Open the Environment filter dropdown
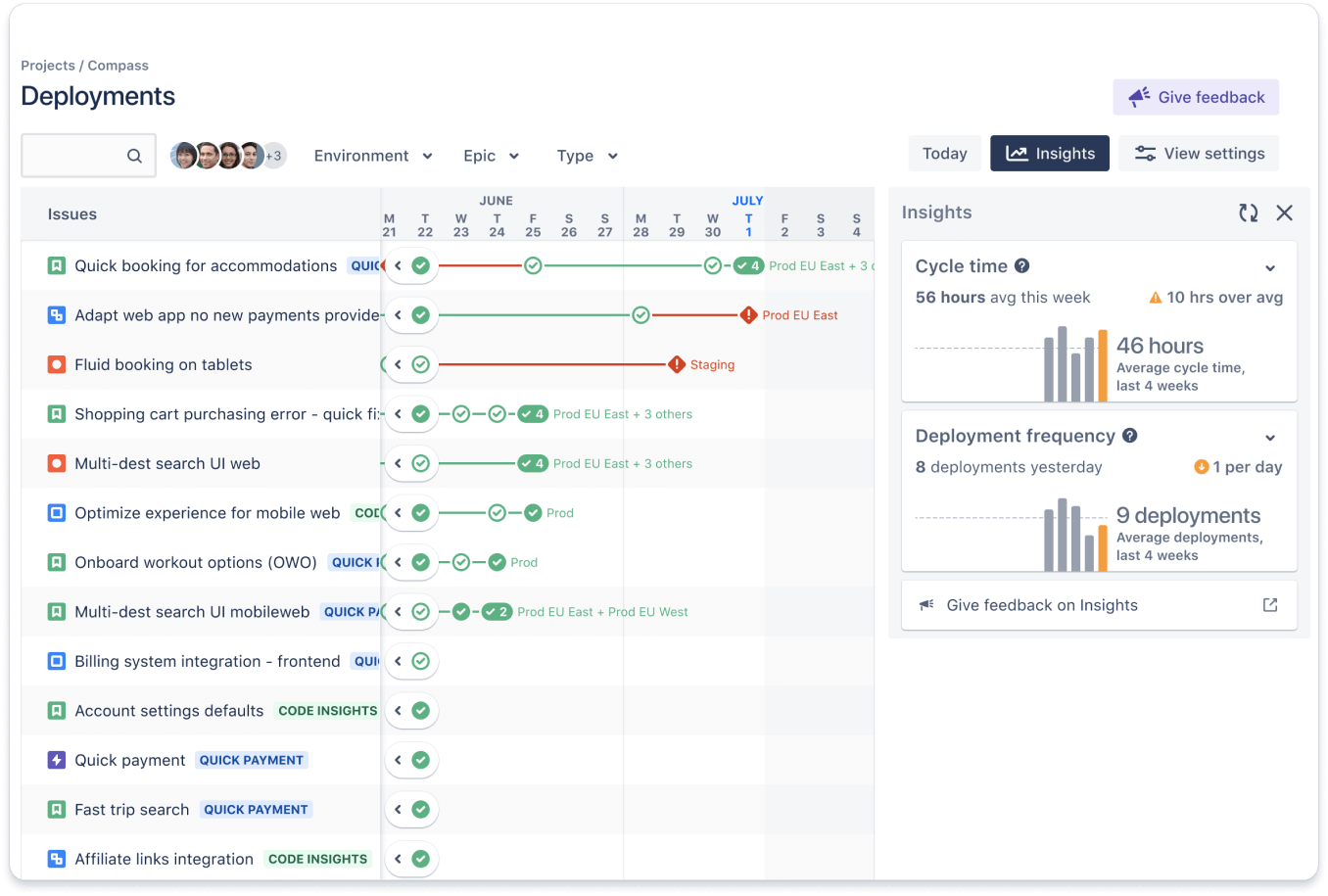Viewport: 1328px width, 896px height. 373,155
